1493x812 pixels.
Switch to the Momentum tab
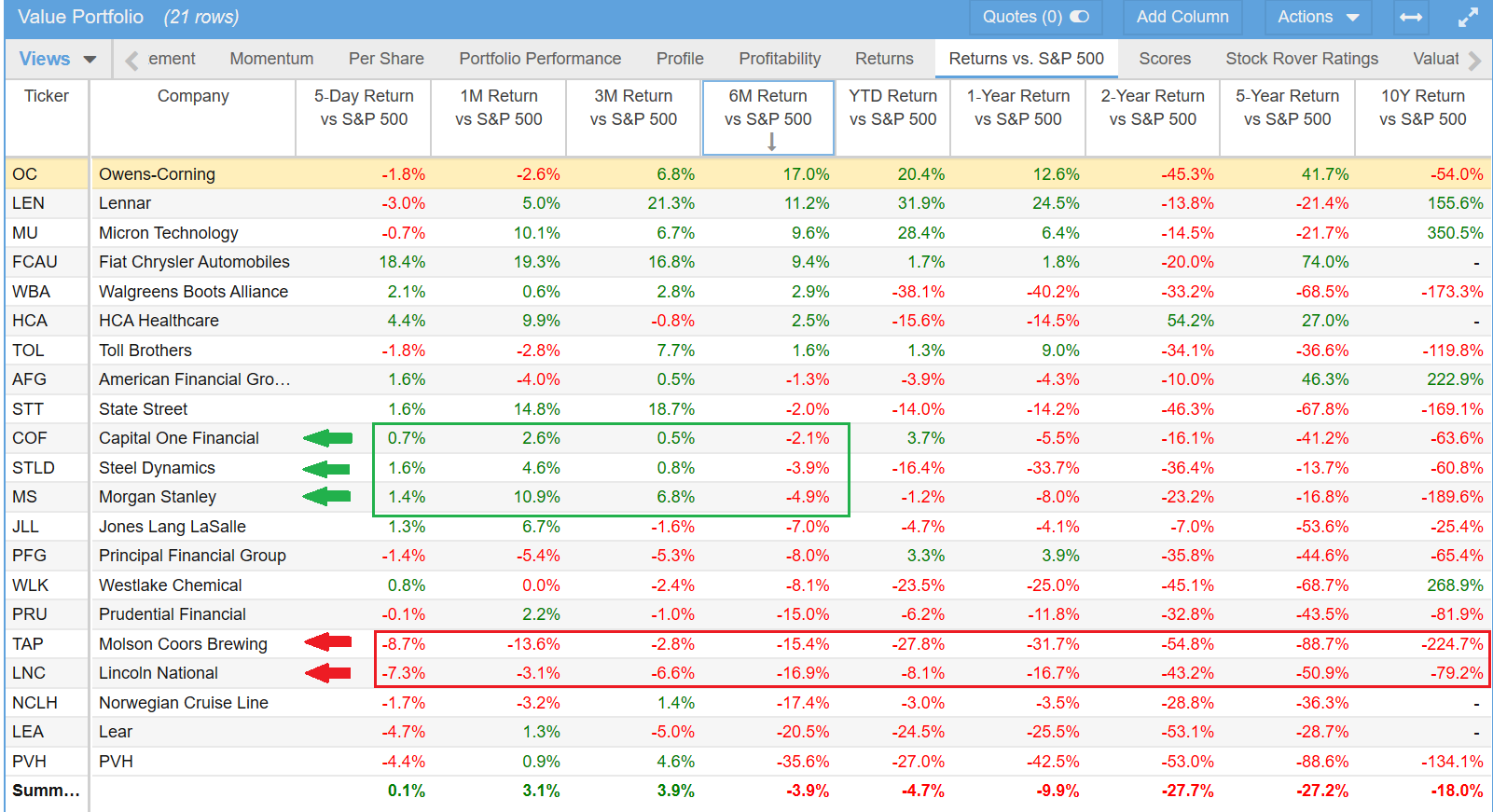click(x=271, y=59)
